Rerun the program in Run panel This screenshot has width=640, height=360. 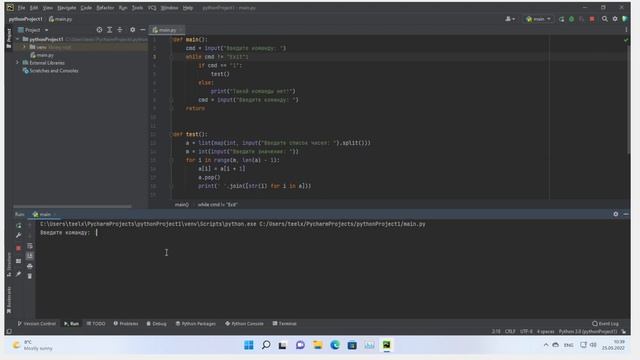click(19, 225)
